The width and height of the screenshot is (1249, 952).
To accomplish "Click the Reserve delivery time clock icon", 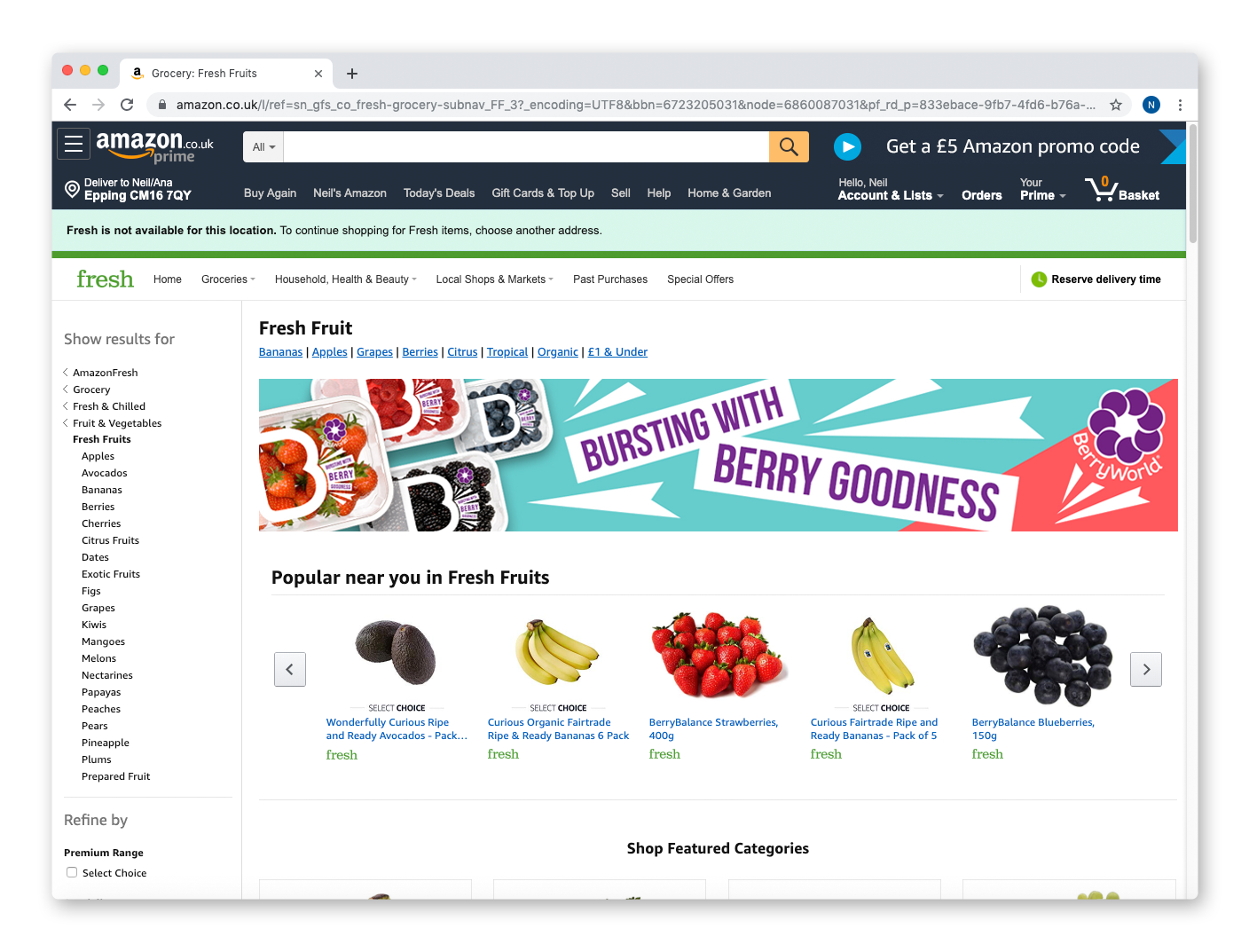I will click(1039, 279).
